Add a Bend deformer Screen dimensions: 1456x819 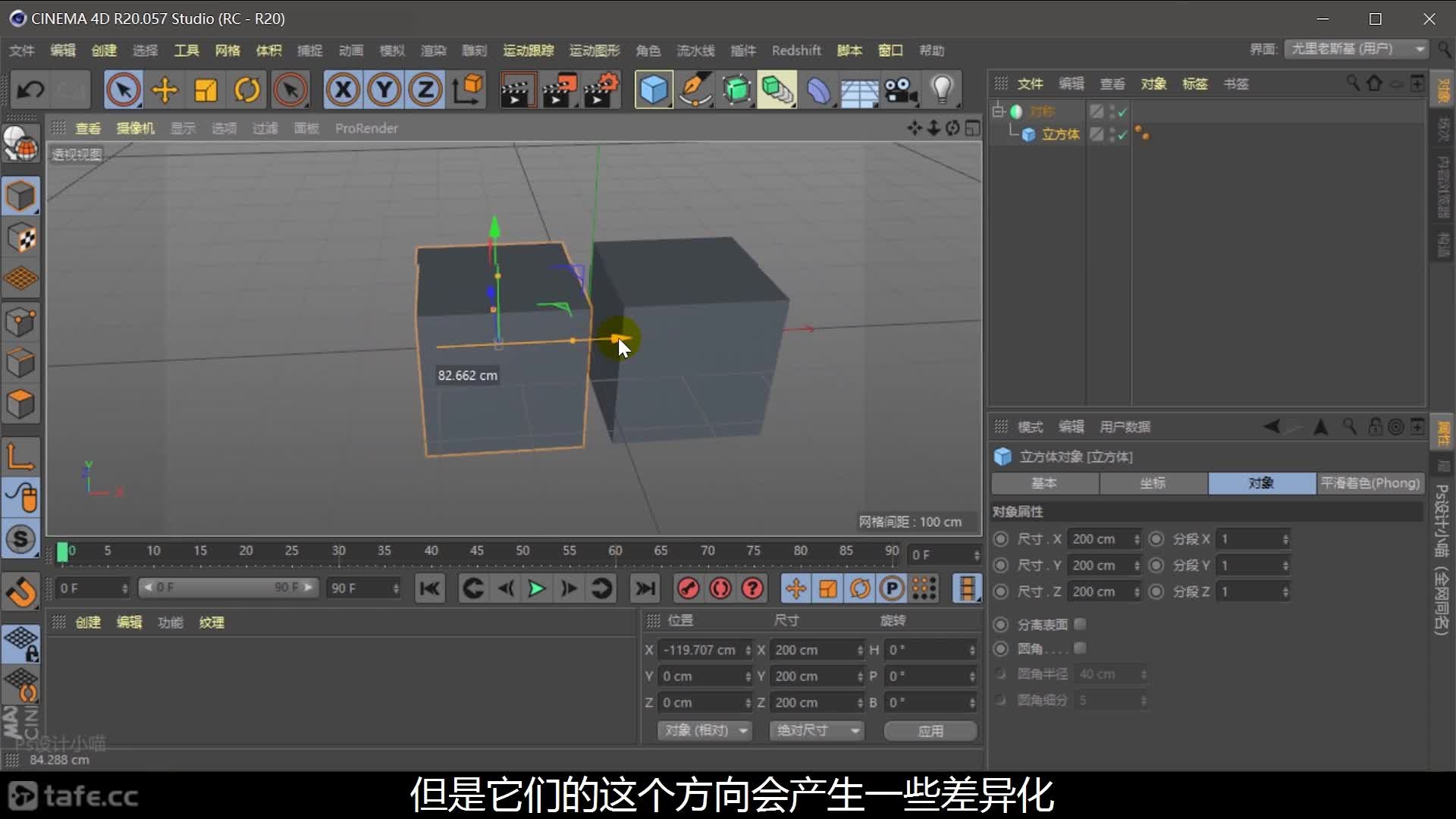819,89
